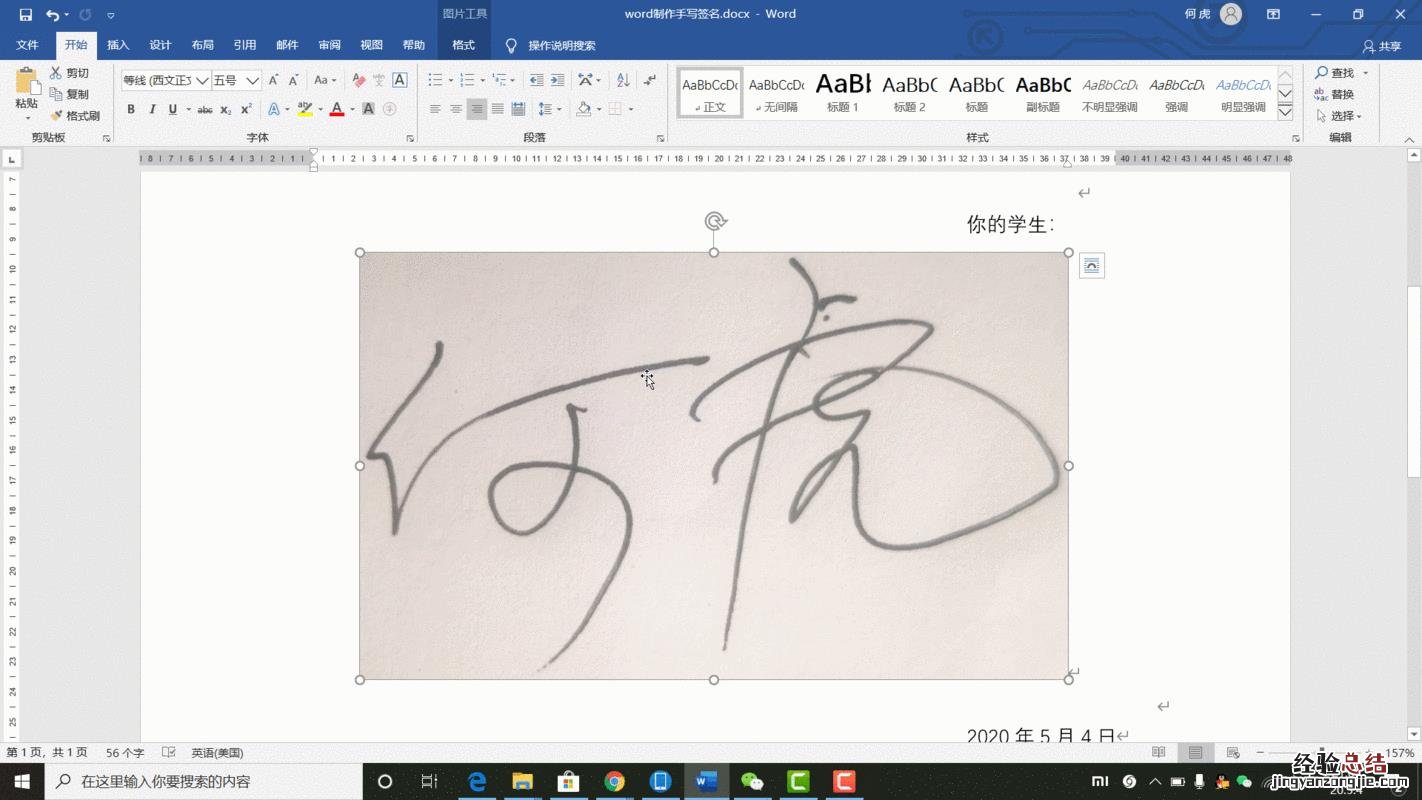1422x800 pixels.
Task: Click the Share (共享) button
Action: (x=1382, y=46)
